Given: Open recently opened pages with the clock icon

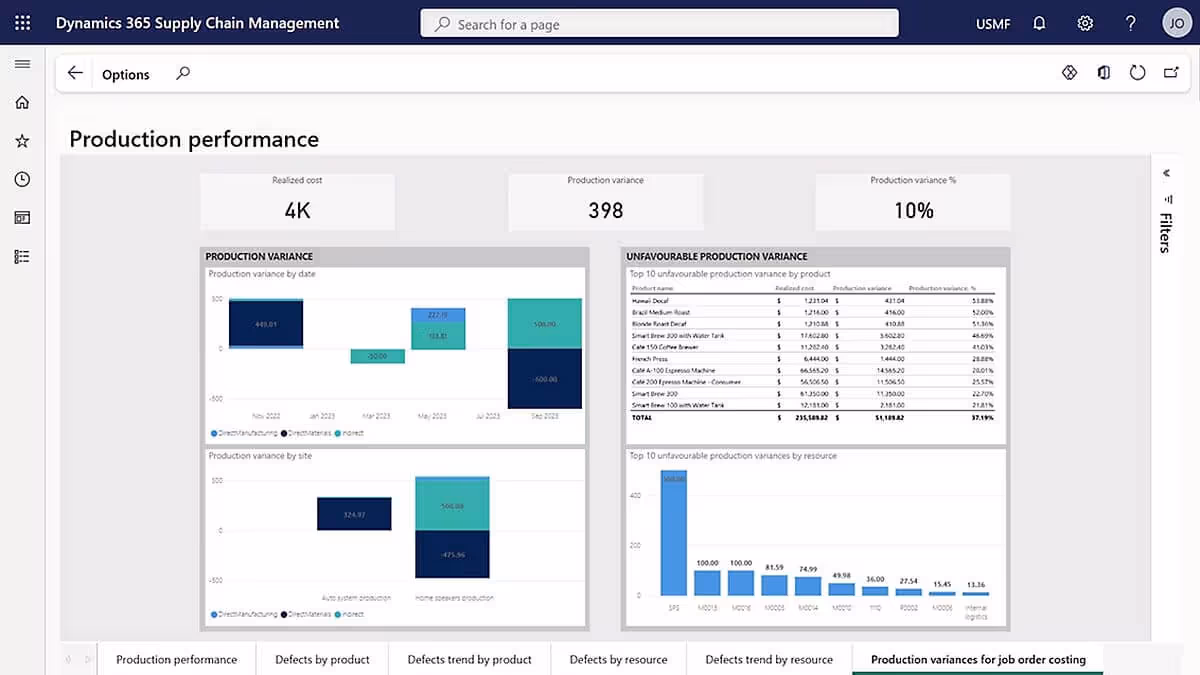Looking at the screenshot, I should [22, 179].
